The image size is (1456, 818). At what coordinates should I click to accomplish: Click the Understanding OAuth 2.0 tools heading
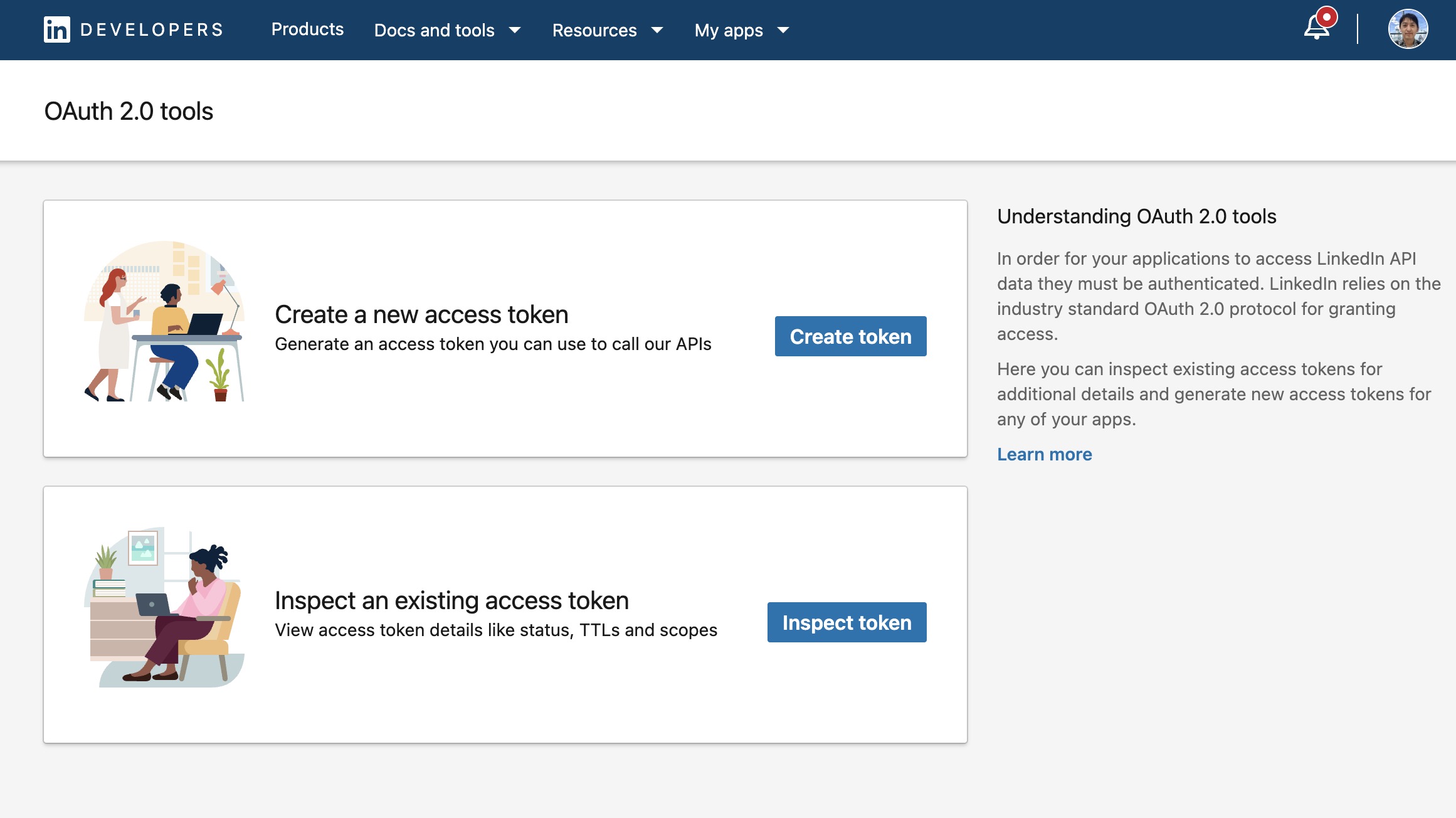click(1136, 216)
